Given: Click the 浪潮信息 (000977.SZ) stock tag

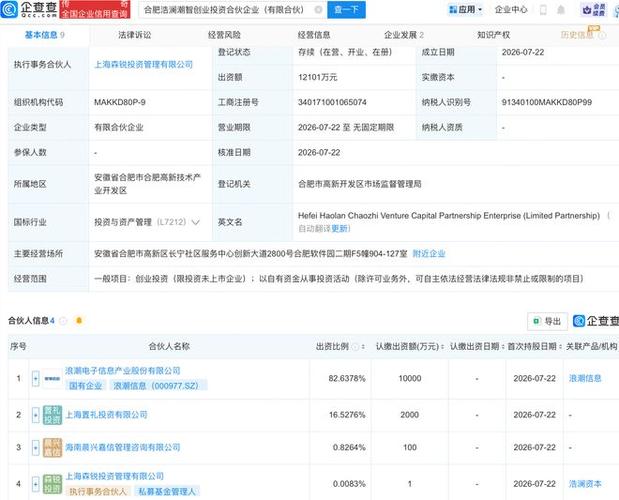Looking at the screenshot, I should pos(156,386).
